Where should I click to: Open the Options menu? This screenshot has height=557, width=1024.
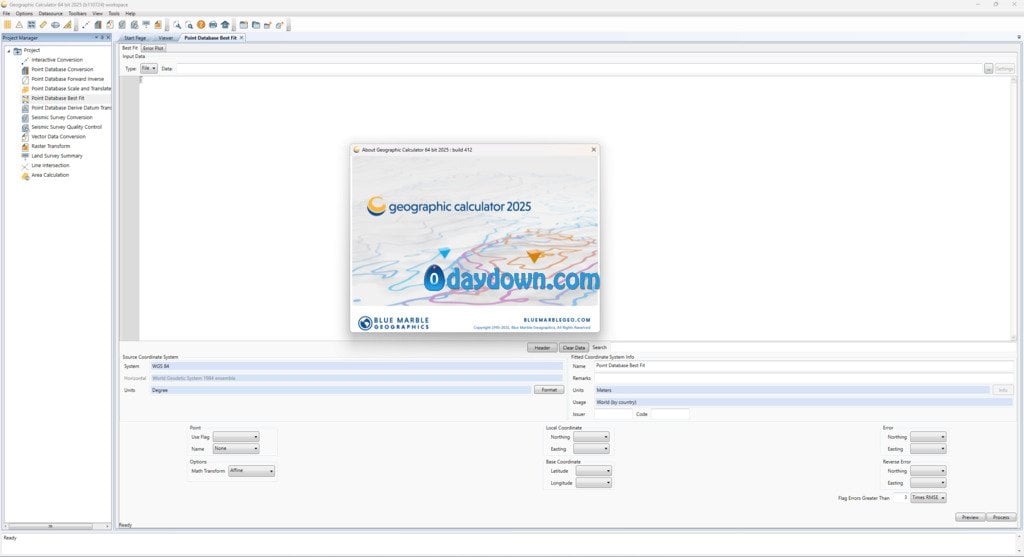click(x=24, y=14)
